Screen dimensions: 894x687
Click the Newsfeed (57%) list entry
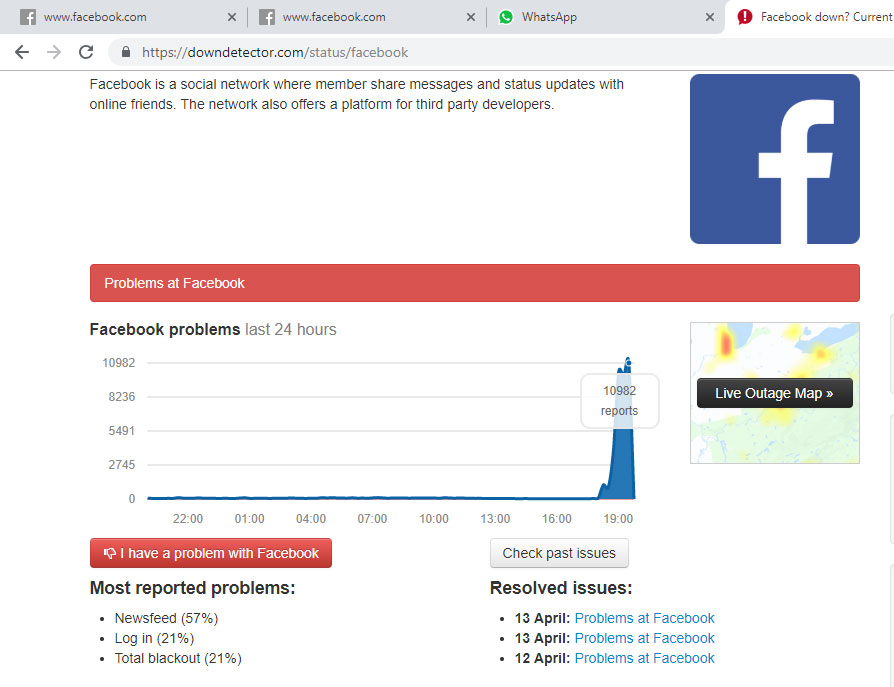coord(166,618)
